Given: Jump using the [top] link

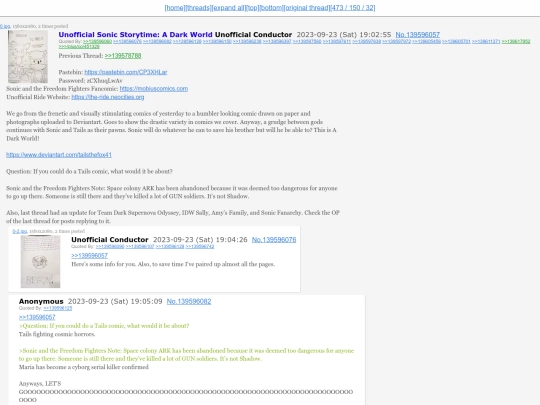Looking at the screenshot, I should tap(253, 8).
